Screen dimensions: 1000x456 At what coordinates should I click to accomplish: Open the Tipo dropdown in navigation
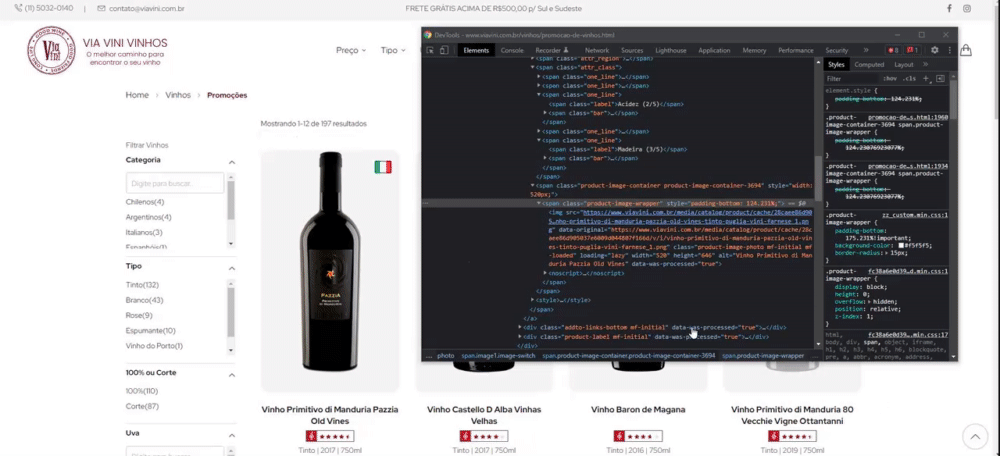click(393, 50)
